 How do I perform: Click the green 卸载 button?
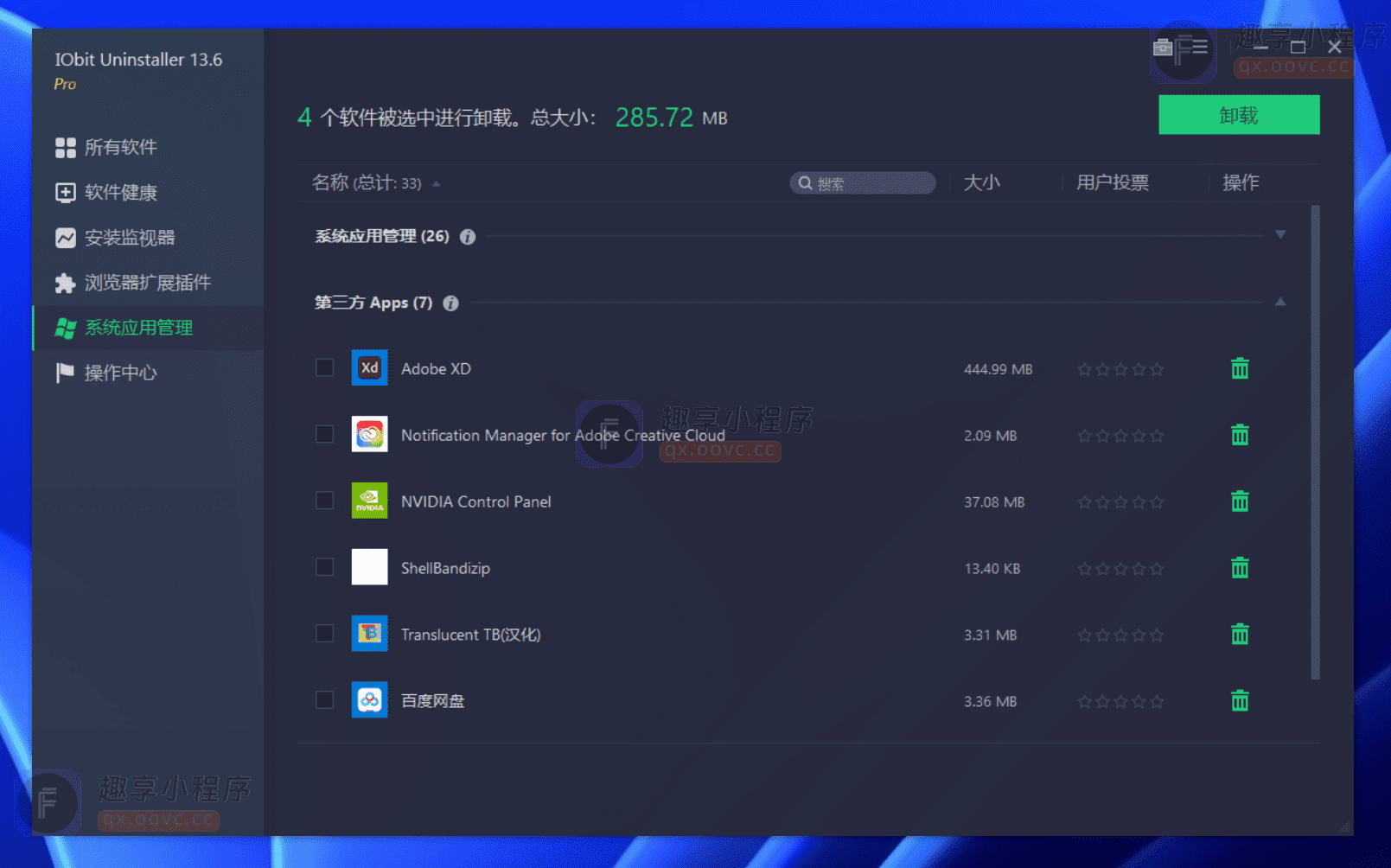tap(1239, 115)
